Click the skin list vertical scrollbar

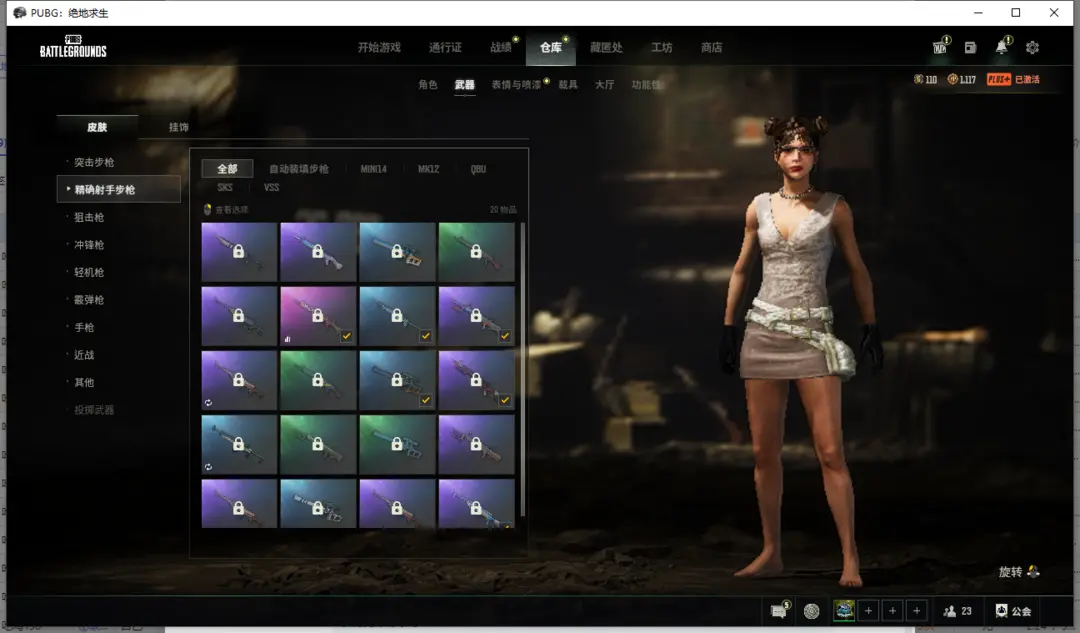pos(522,300)
